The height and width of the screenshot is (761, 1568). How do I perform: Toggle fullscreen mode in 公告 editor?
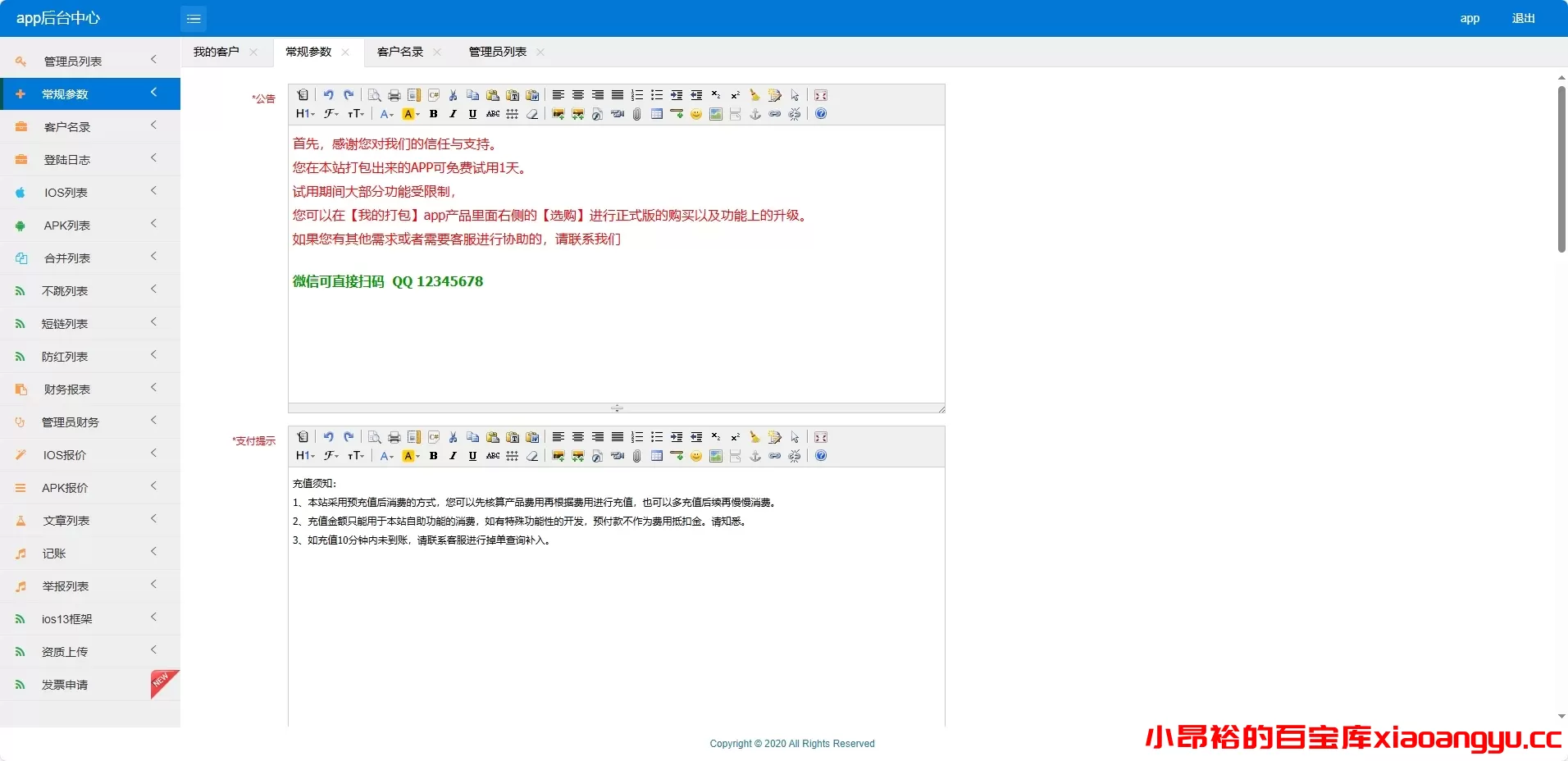(821, 95)
